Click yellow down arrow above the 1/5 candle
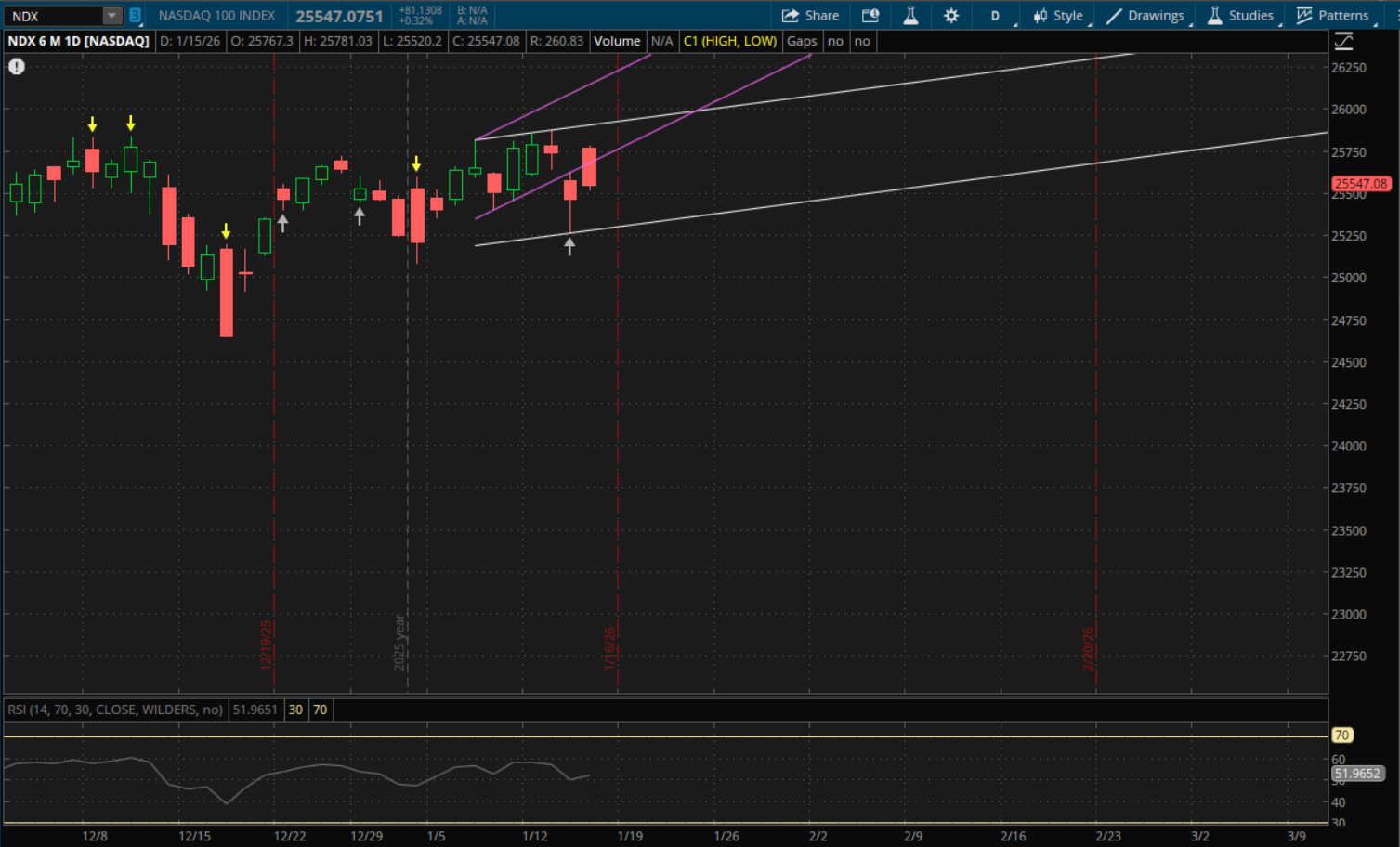 click(x=416, y=164)
